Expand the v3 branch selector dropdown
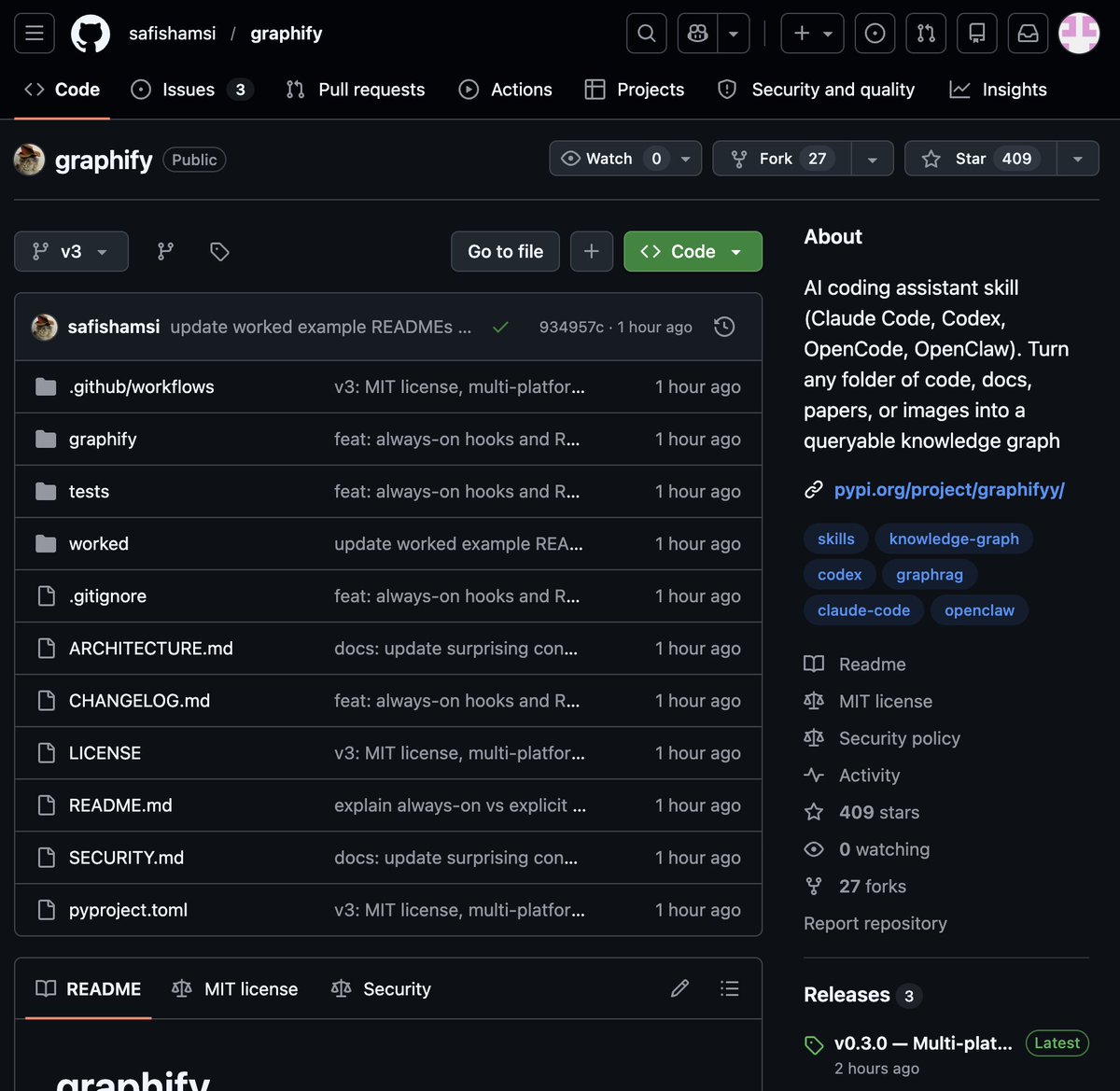 (x=71, y=251)
